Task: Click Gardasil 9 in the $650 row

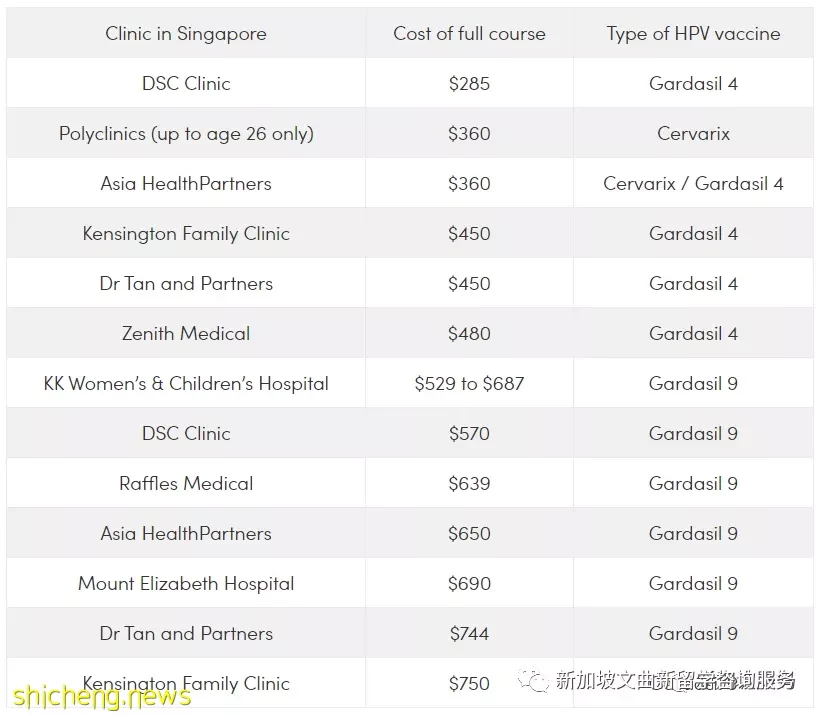Action: (693, 534)
